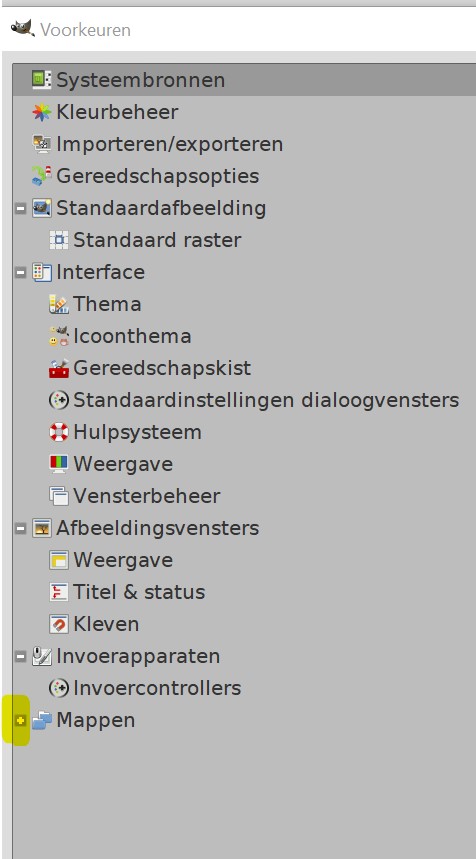Select Icoonthema under Interface
This screenshot has height=859, width=476.
pos(132,336)
